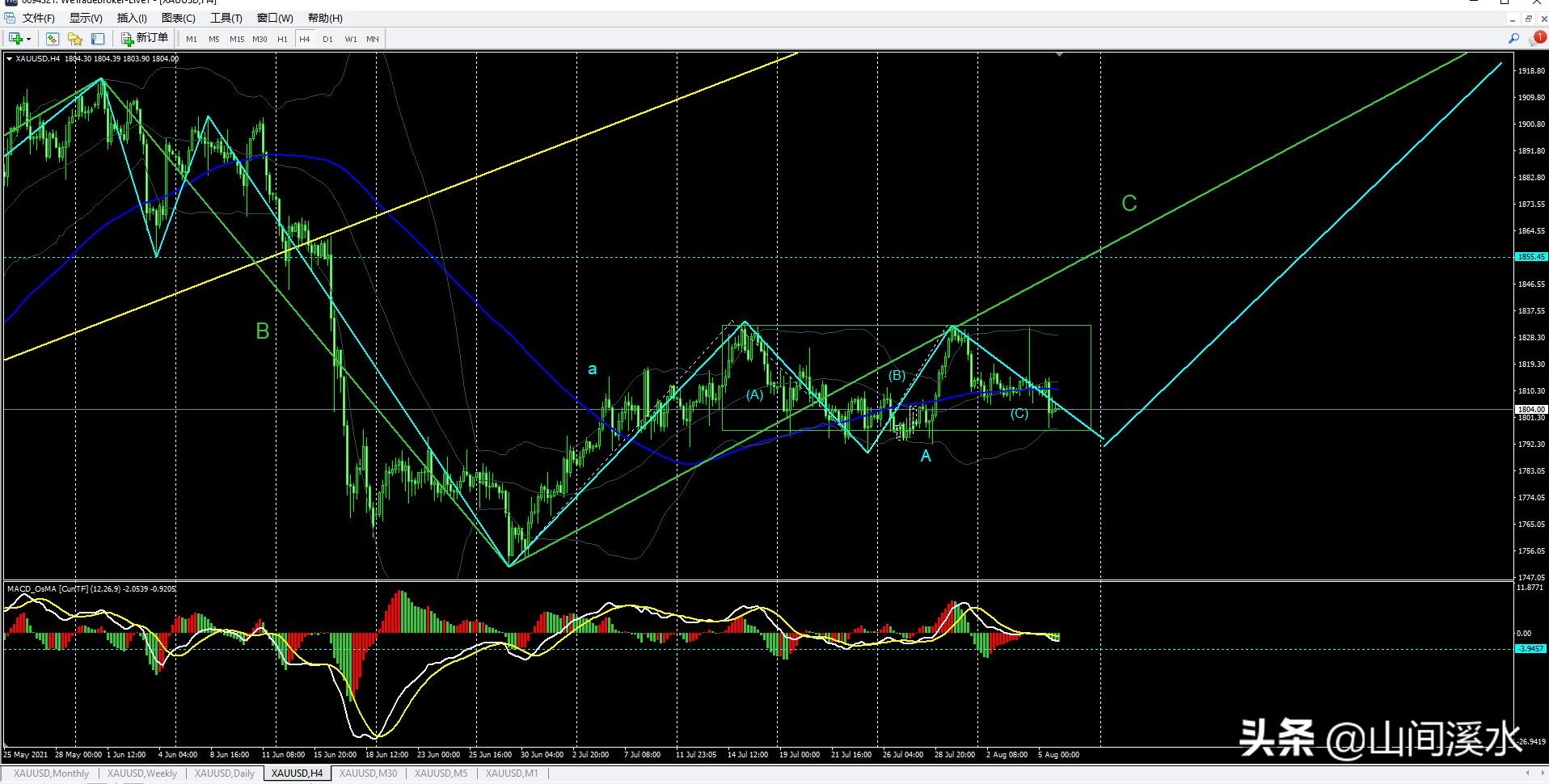The height and width of the screenshot is (784, 1549).
Task: Switch chart to H1 timeframe
Action: tap(282, 39)
